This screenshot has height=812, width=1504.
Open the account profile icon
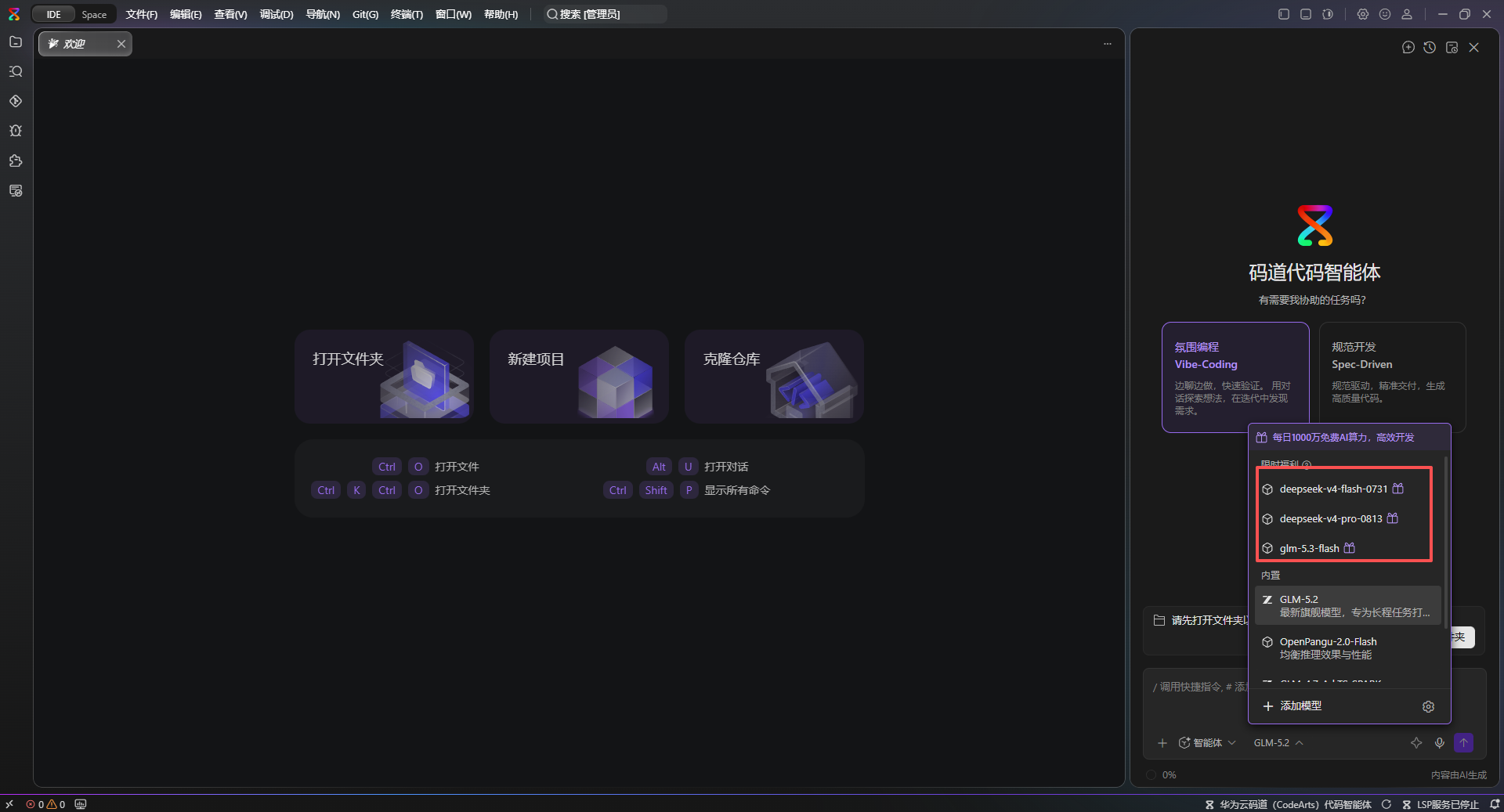coord(1407,14)
